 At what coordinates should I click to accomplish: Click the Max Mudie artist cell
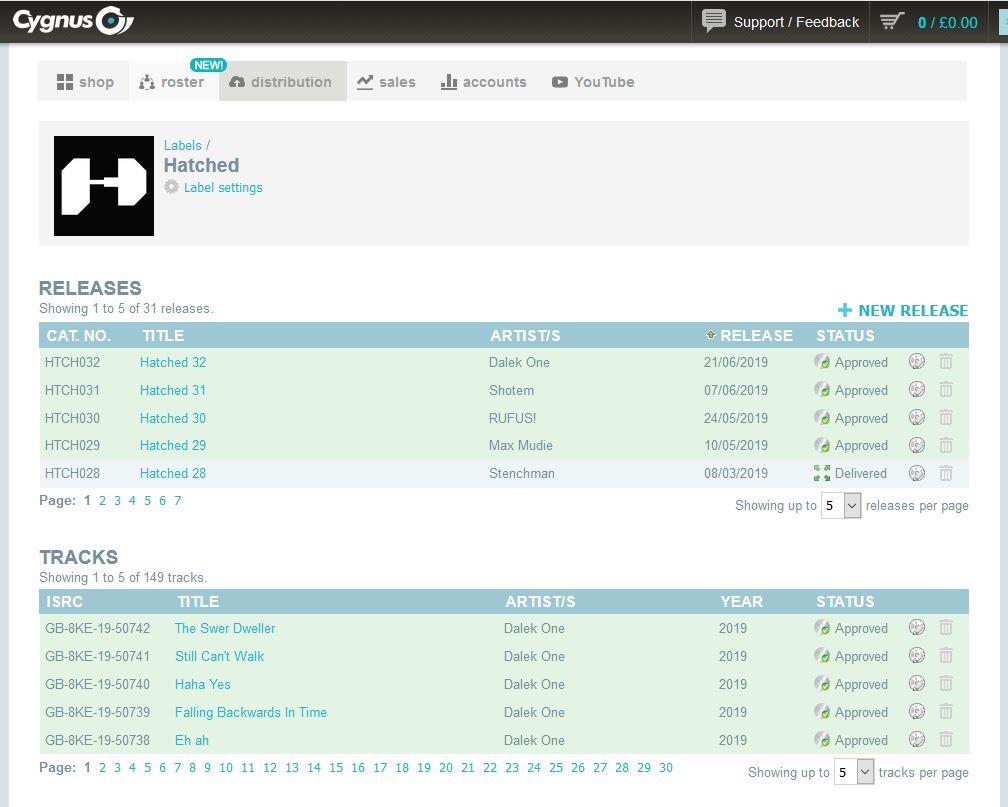pos(521,445)
